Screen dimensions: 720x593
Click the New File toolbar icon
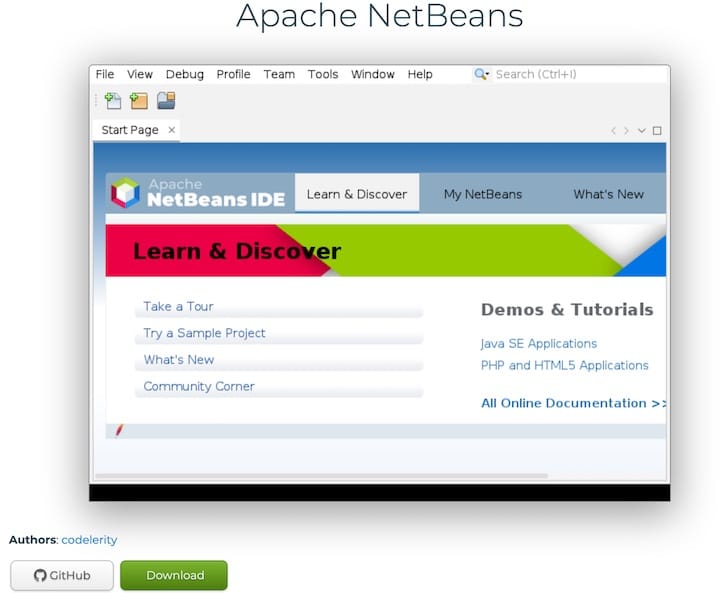[x=112, y=101]
